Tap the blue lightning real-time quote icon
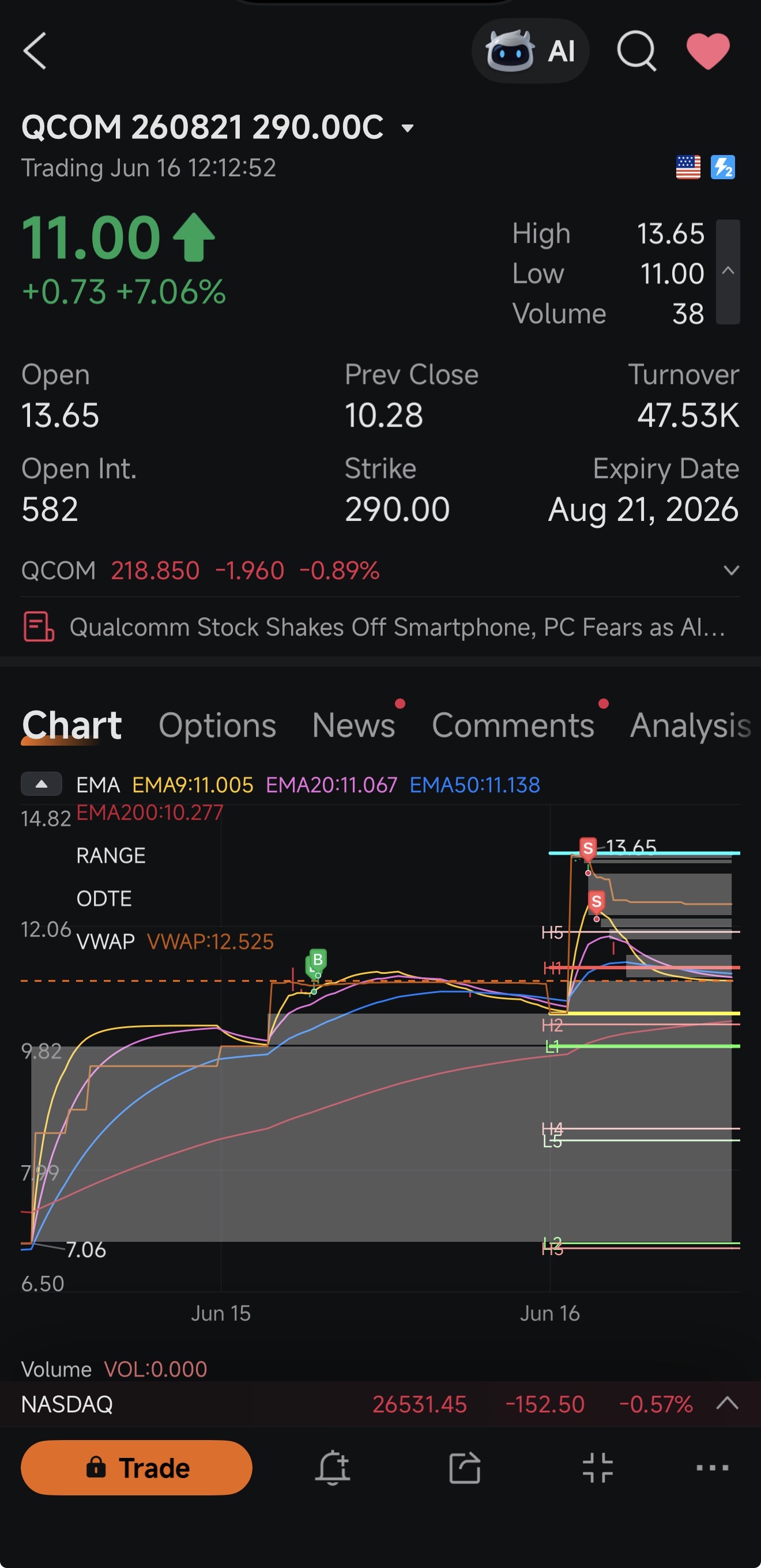This screenshot has width=761, height=1568. tap(722, 167)
